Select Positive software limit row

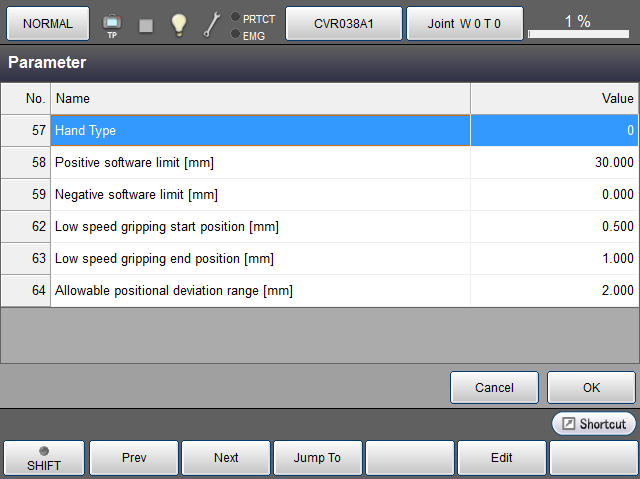(260, 163)
